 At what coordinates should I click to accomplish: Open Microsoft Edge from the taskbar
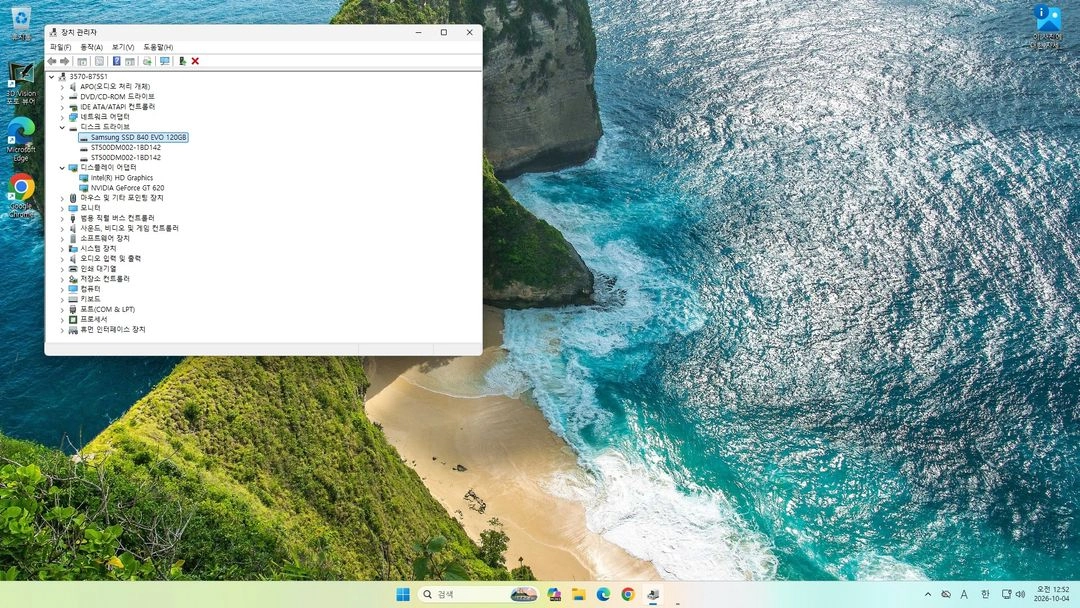[603, 594]
